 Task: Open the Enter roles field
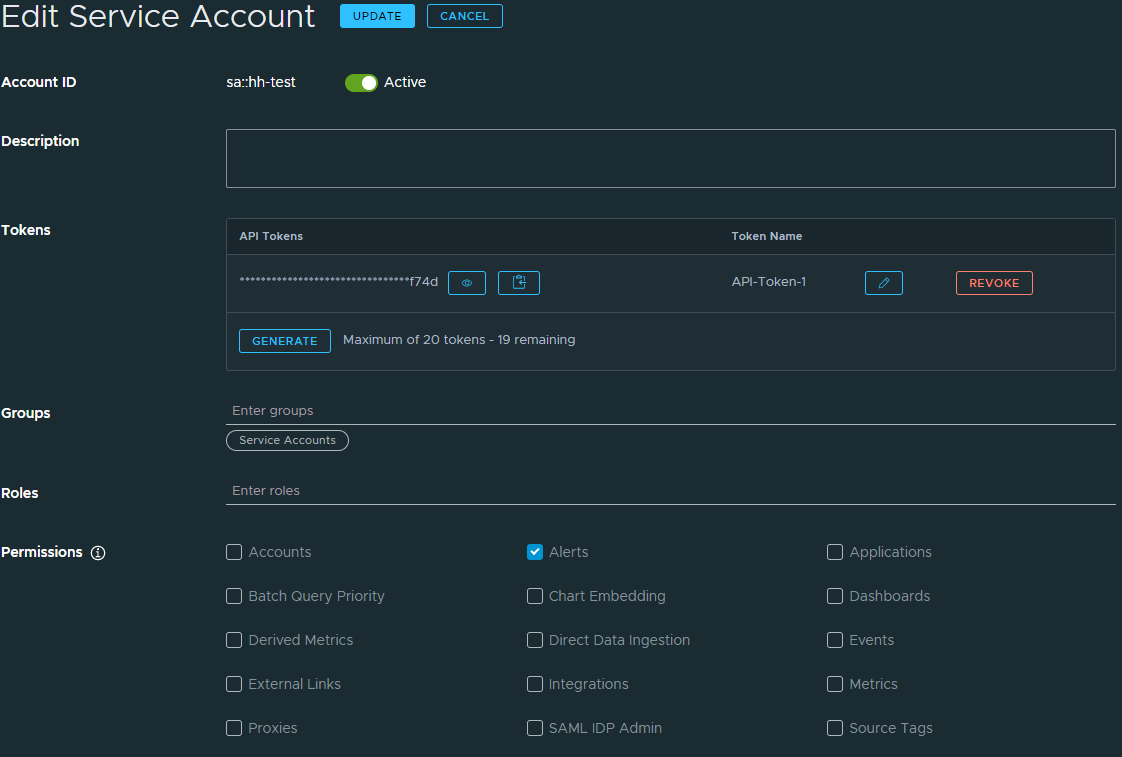(x=670, y=491)
